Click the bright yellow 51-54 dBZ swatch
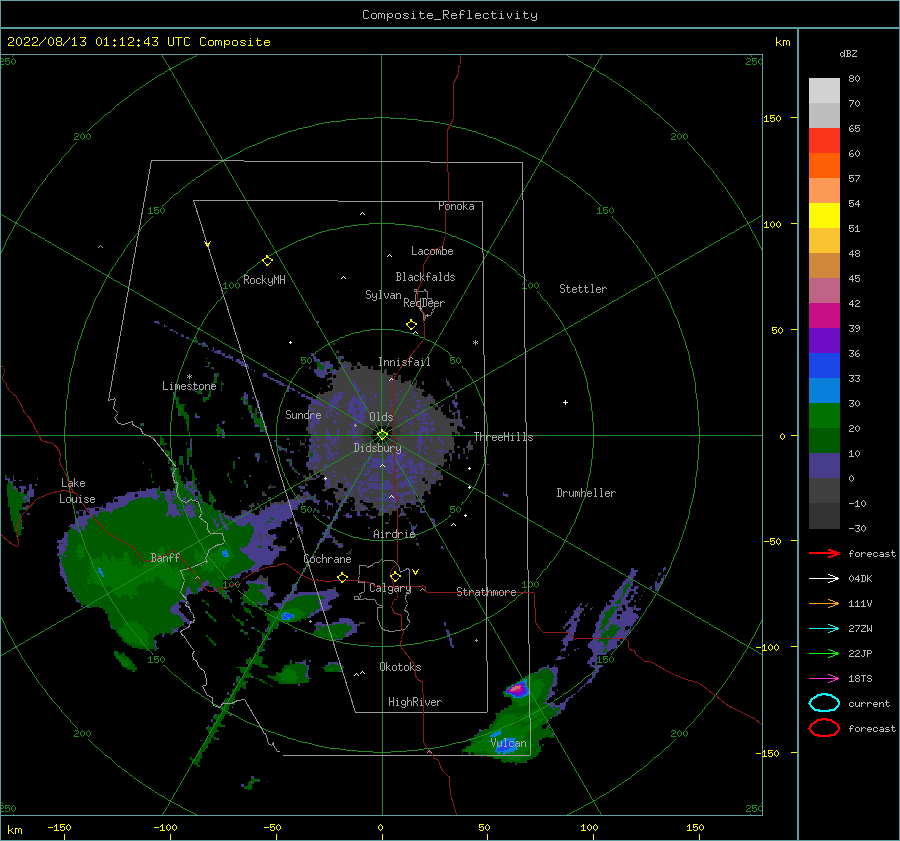Image resolution: width=900 pixels, height=841 pixels. coord(824,216)
